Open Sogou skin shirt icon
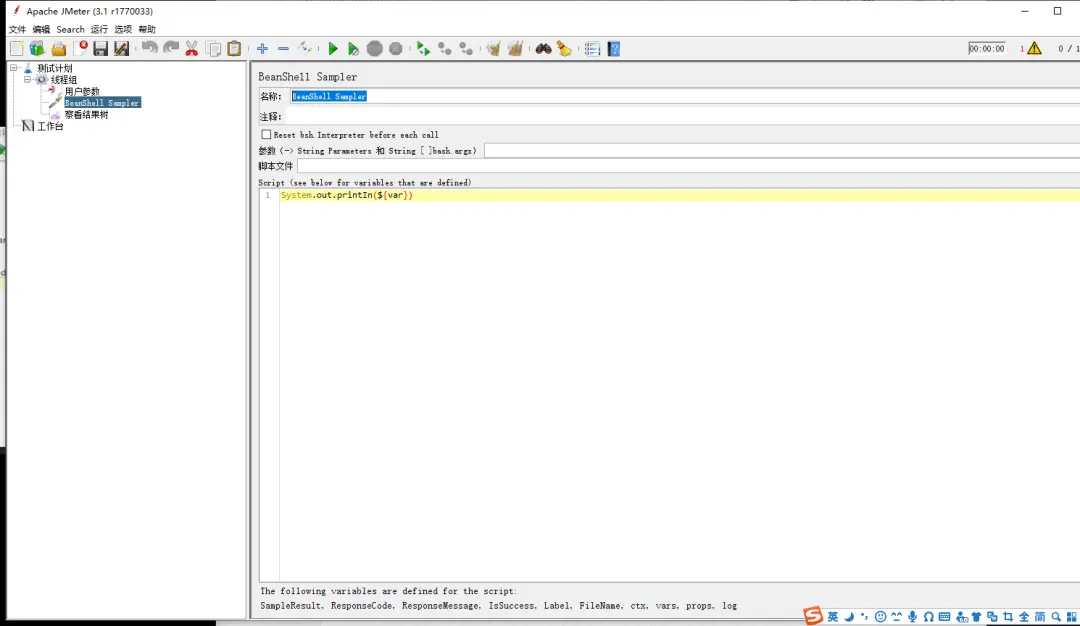 pyautogui.click(x=977, y=616)
